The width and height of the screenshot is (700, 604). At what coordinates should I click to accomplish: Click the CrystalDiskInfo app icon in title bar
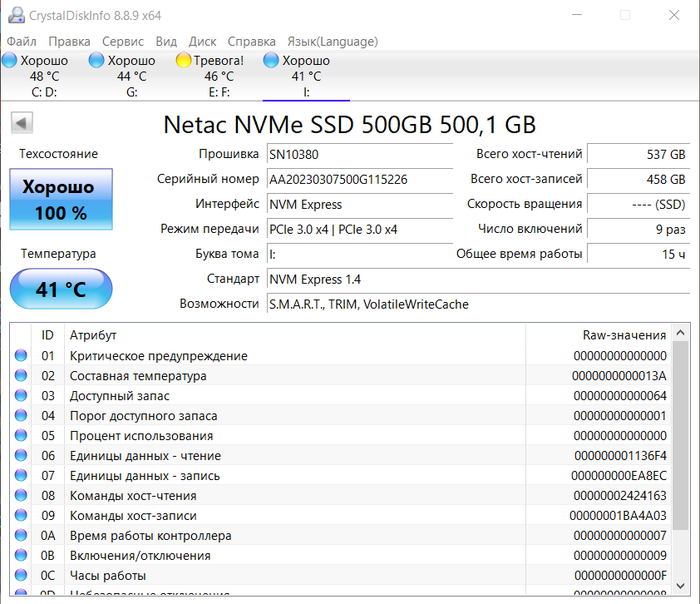(16, 15)
